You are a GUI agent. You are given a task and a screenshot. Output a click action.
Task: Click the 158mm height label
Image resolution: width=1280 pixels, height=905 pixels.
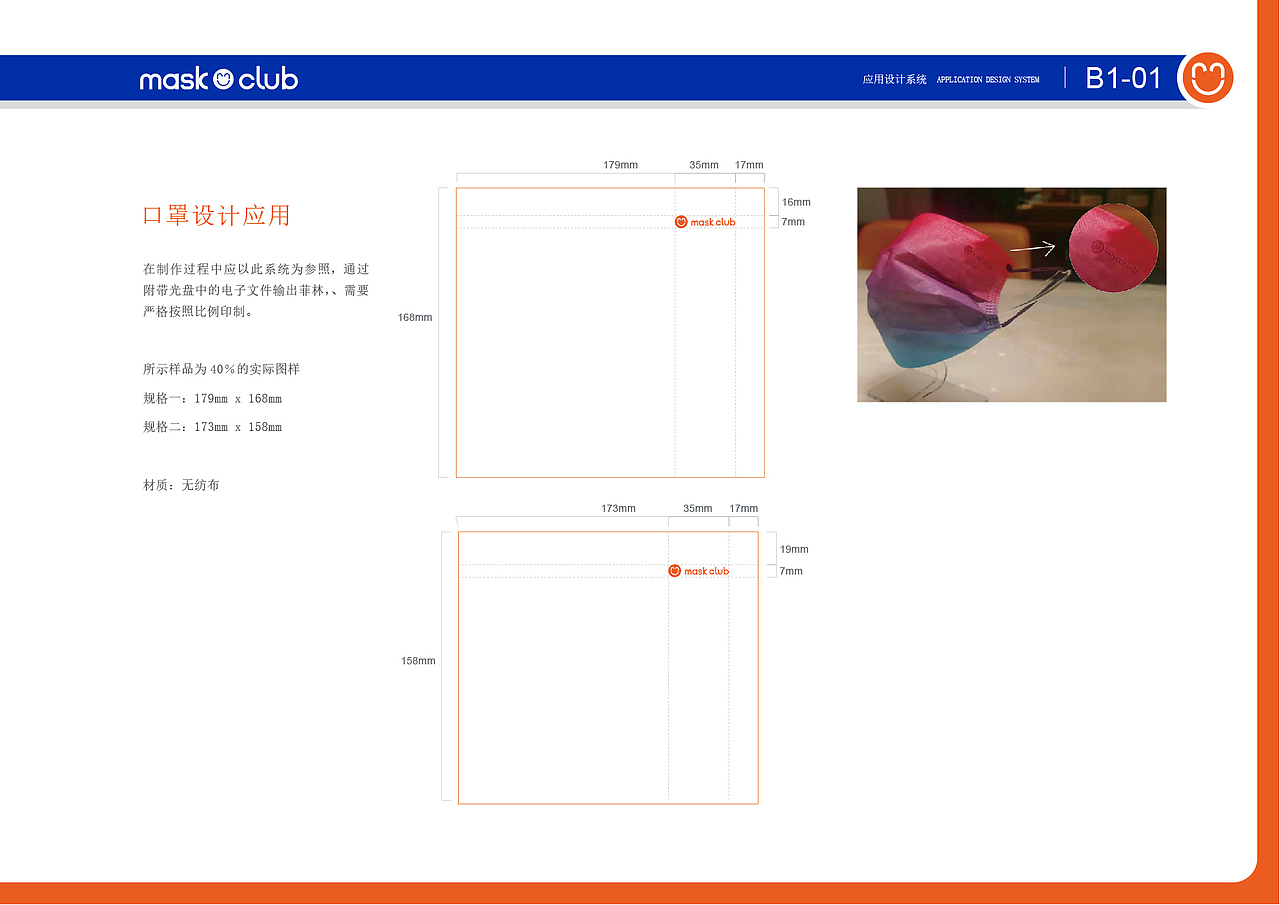(x=418, y=661)
